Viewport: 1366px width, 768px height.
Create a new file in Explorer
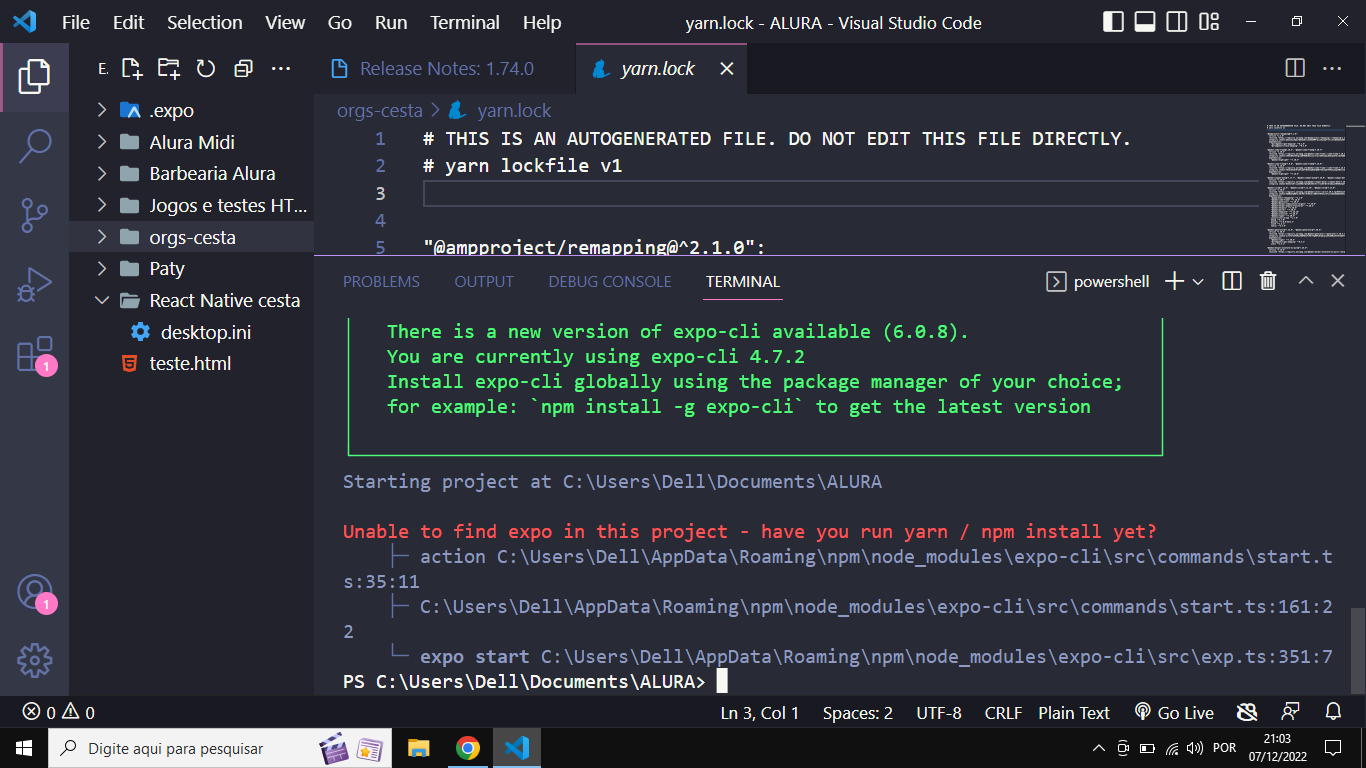point(132,69)
